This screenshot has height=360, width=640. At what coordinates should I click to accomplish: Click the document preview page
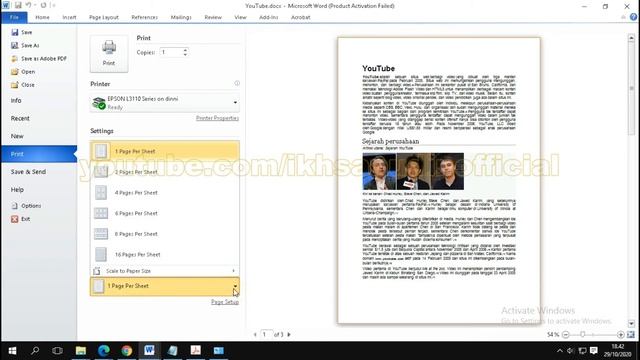pos(439,180)
